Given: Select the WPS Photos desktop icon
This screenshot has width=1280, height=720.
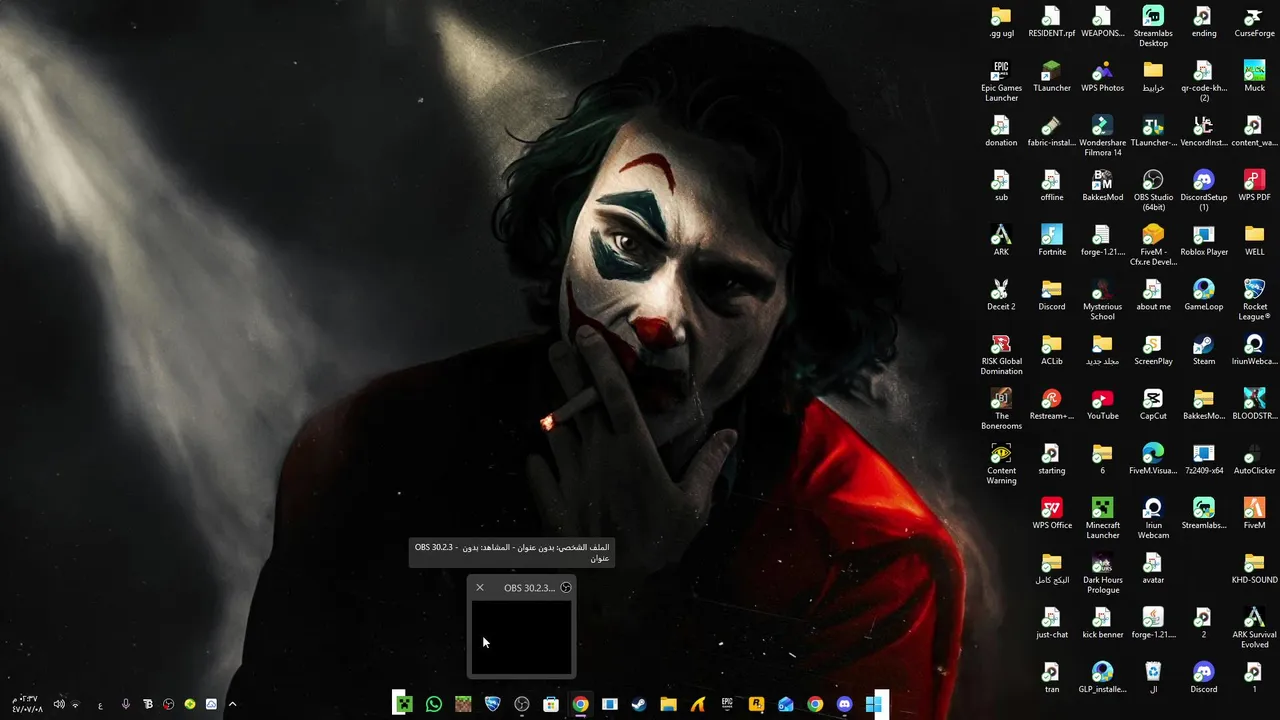Looking at the screenshot, I should tap(1102, 77).
